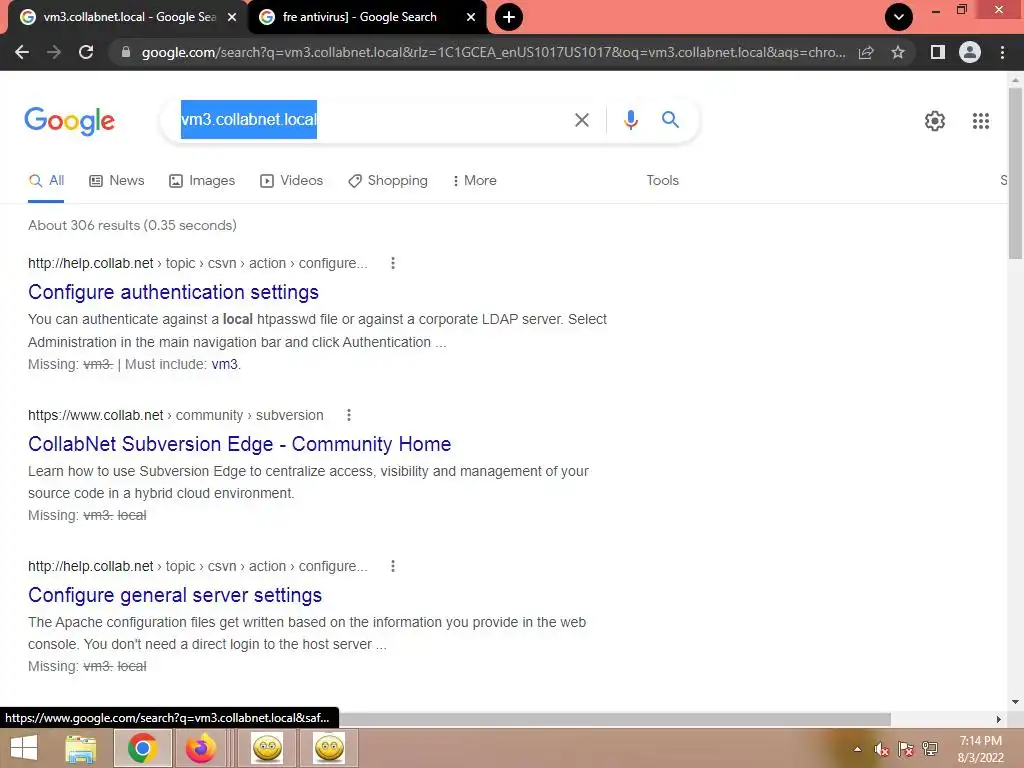Click the second smiley face taskbar app
This screenshot has height=768, width=1024.
[328, 748]
